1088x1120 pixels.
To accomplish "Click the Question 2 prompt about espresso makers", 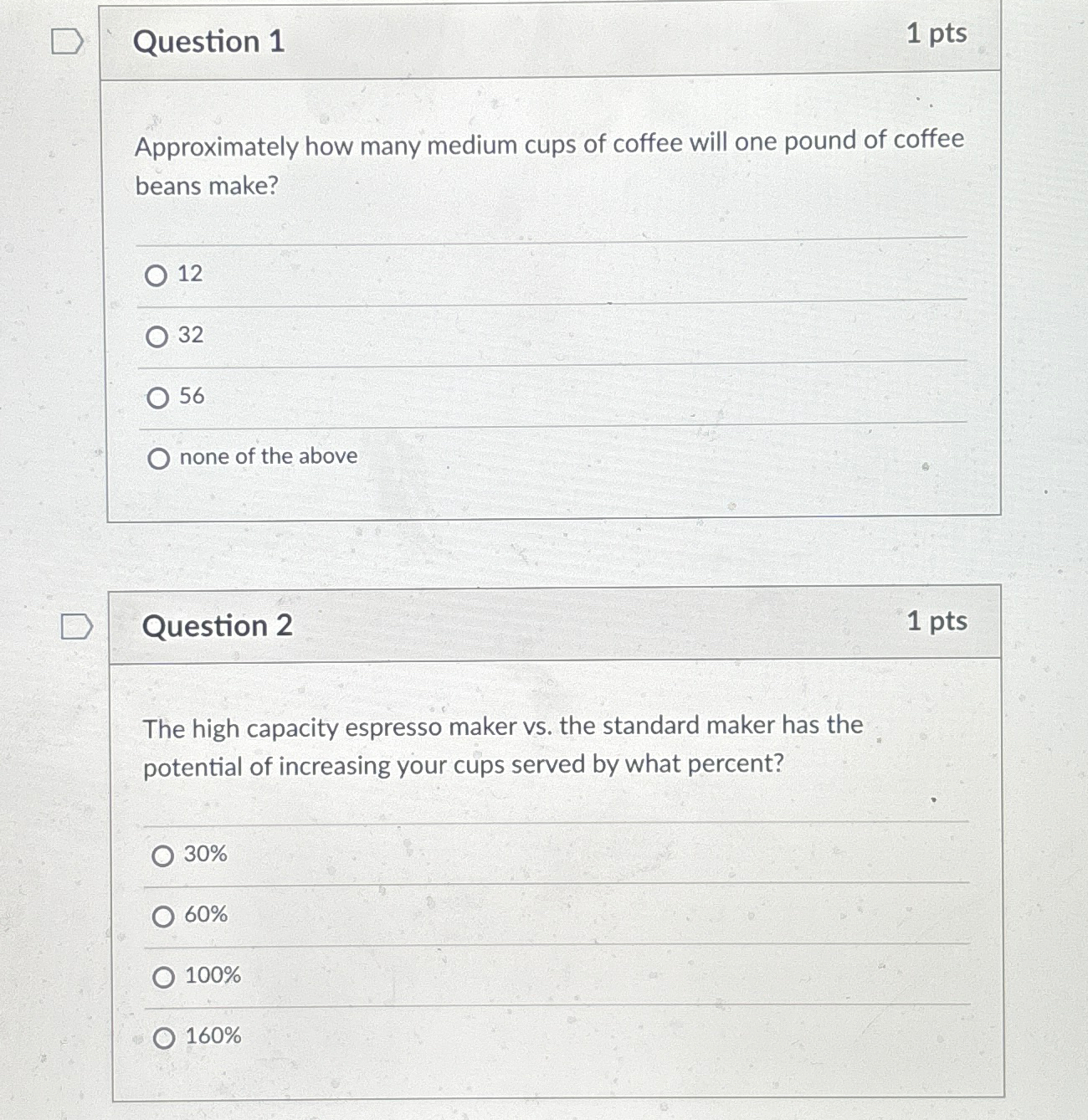I will [x=504, y=744].
